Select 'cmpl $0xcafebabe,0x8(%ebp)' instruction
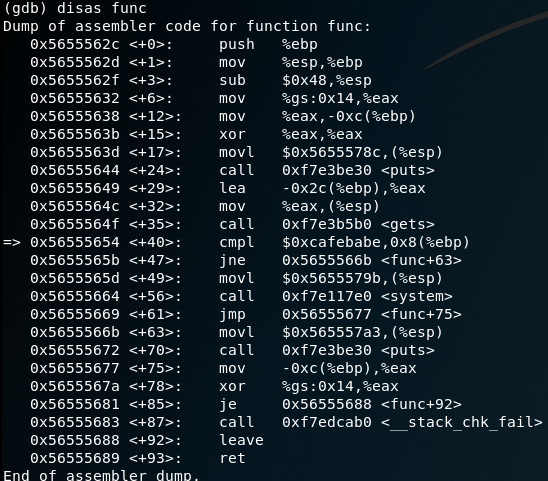The image size is (548, 481). click(344, 243)
